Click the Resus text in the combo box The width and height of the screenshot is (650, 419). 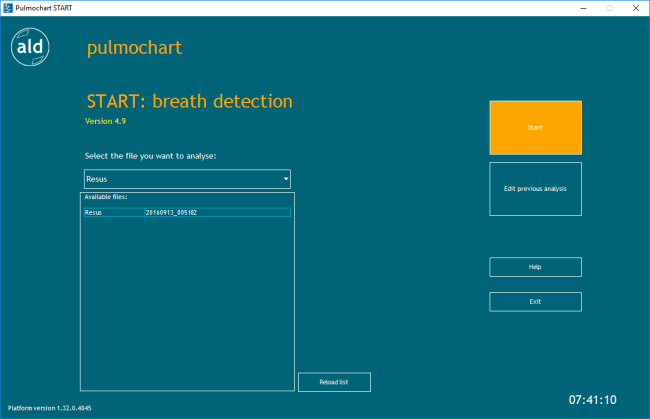[97, 179]
